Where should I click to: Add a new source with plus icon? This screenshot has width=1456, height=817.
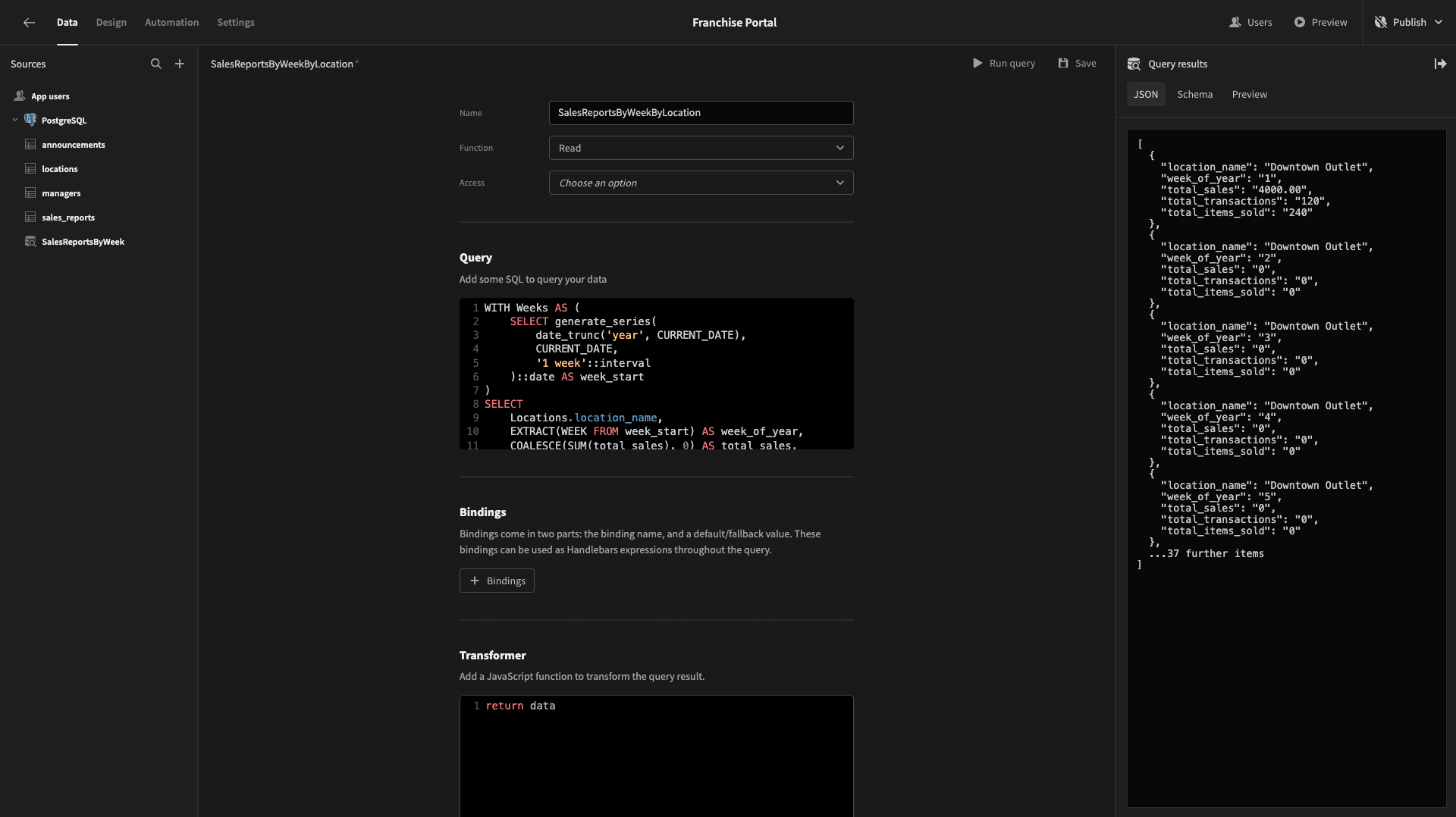point(180,64)
